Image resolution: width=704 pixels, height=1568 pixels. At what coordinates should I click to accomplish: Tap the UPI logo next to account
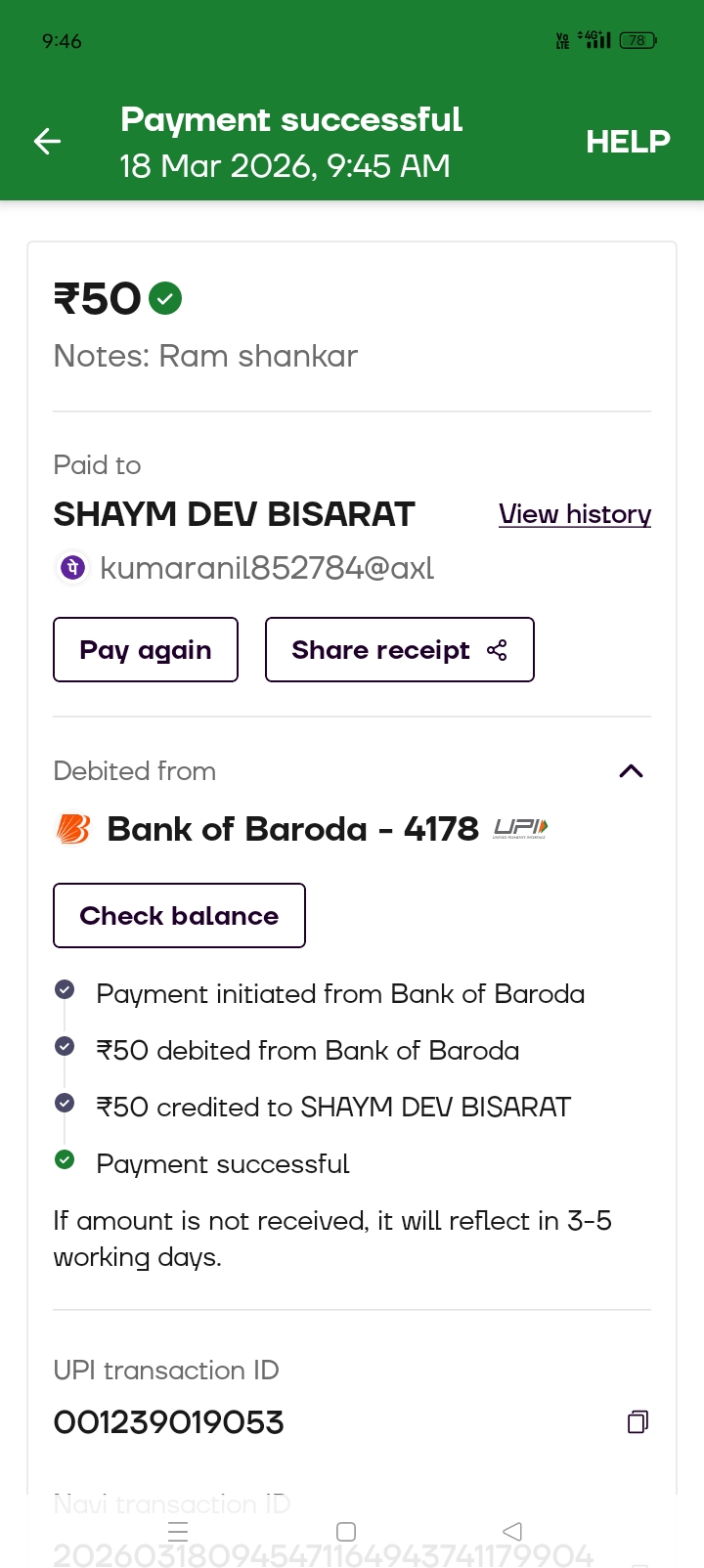(520, 829)
